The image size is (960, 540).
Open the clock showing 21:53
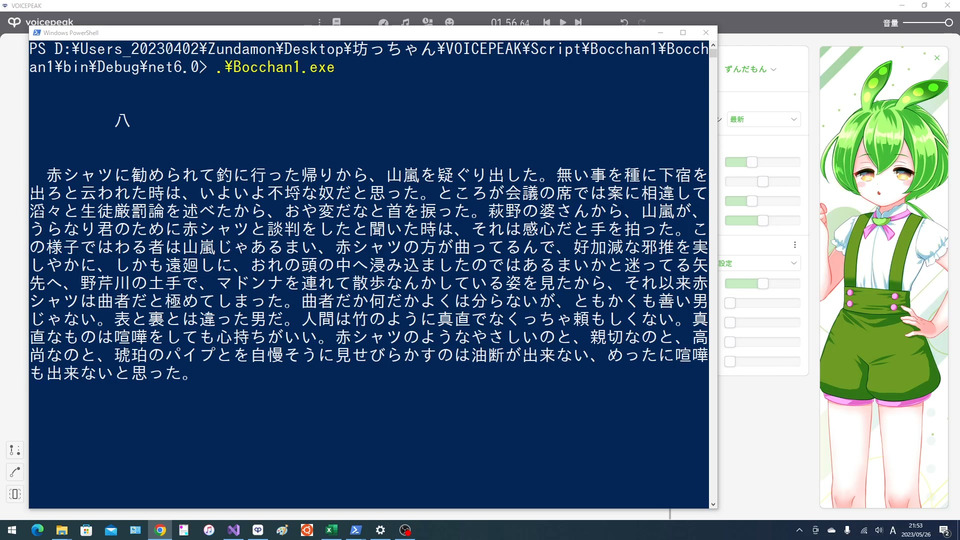(916, 530)
